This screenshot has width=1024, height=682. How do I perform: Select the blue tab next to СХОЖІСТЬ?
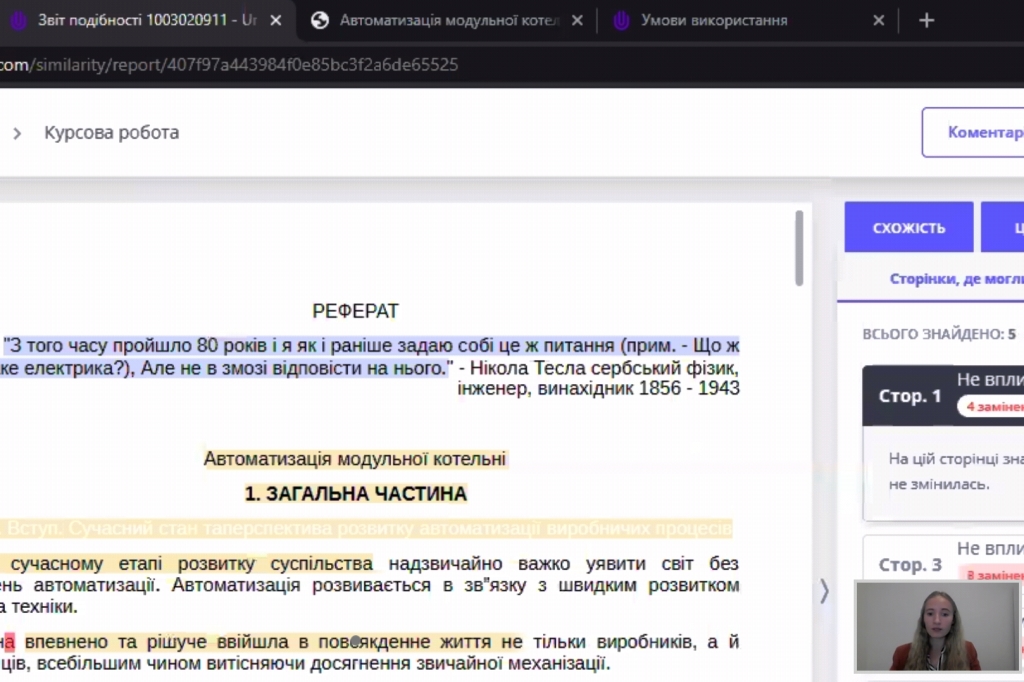pyautogui.click(x=1002, y=227)
